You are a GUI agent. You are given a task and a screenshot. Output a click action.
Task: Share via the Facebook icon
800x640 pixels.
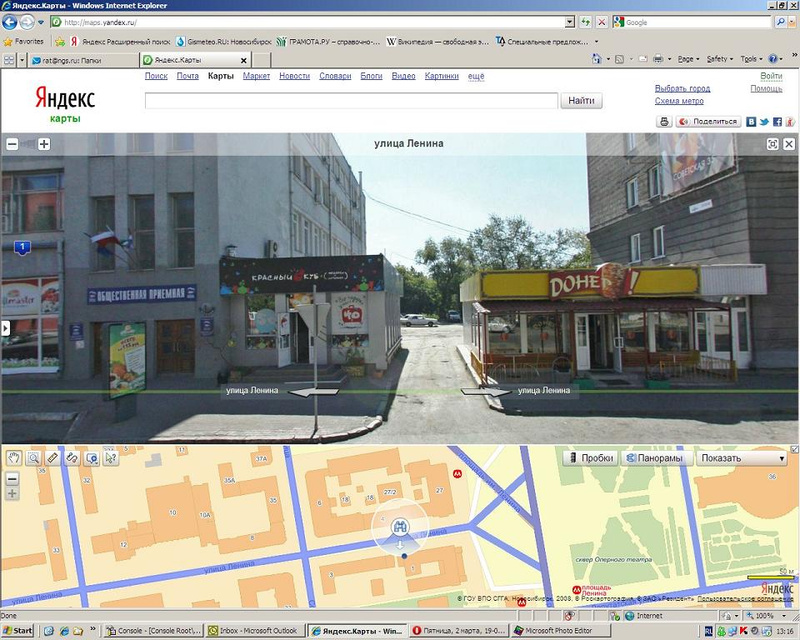[777, 121]
